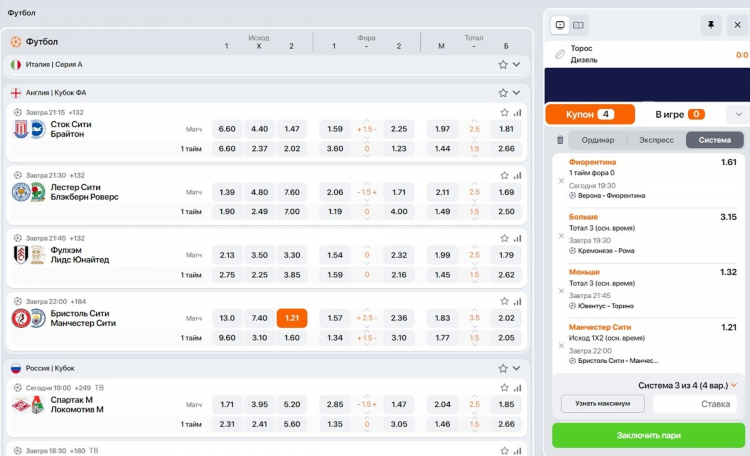Click the Италия | Серия А league title
The width and height of the screenshot is (750, 456).
(54, 65)
